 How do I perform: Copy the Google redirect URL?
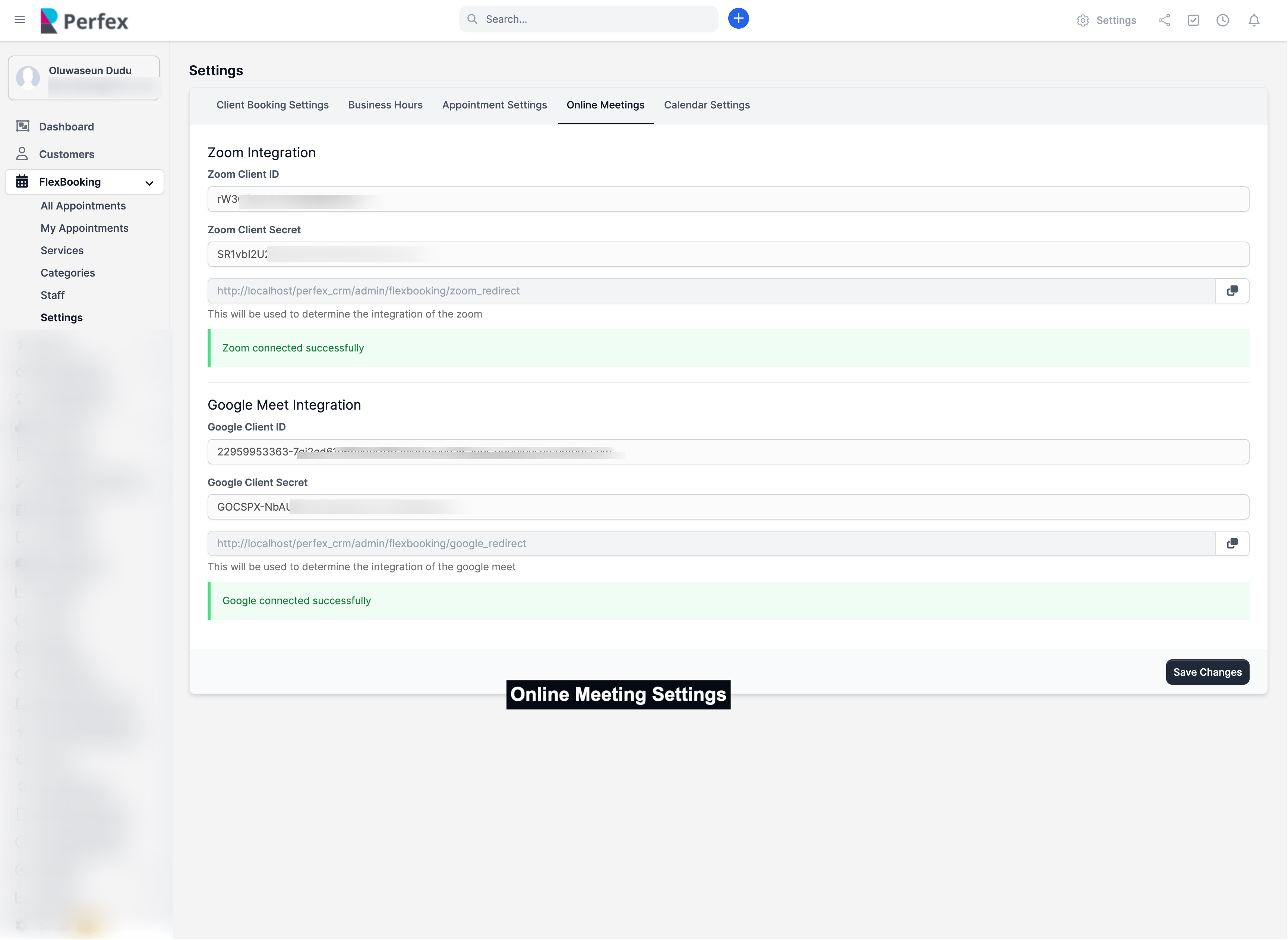point(1232,543)
